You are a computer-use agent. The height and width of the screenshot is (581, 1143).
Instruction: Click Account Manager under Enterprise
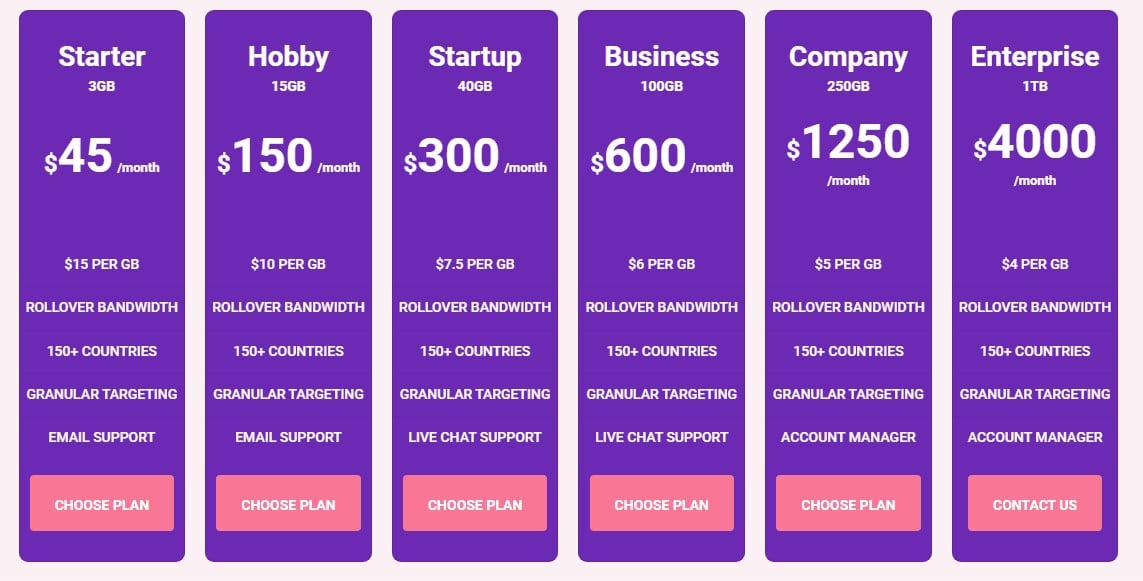(1035, 437)
